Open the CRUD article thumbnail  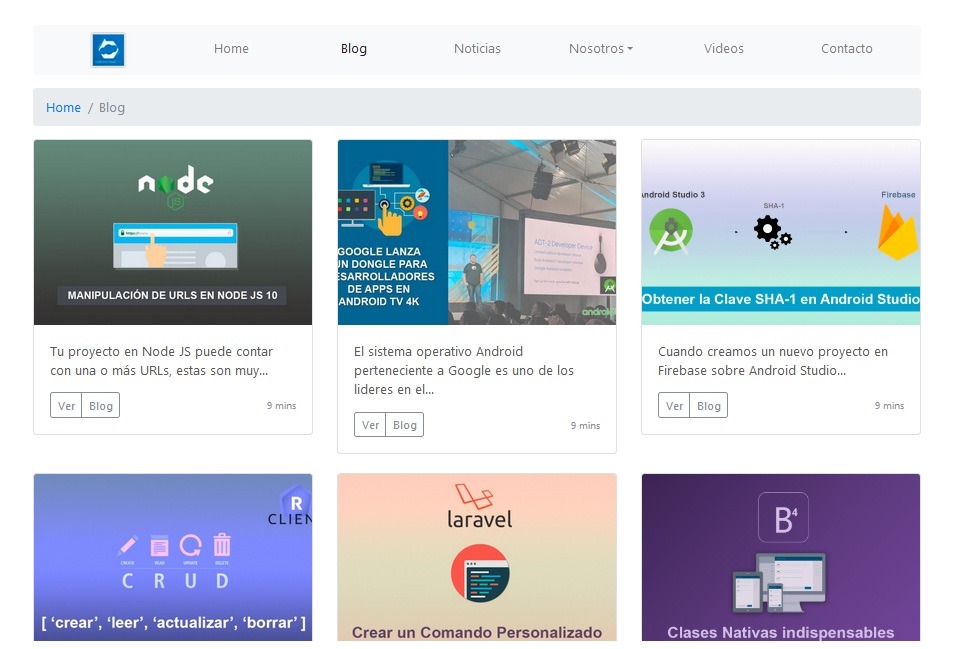[x=173, y=557]
